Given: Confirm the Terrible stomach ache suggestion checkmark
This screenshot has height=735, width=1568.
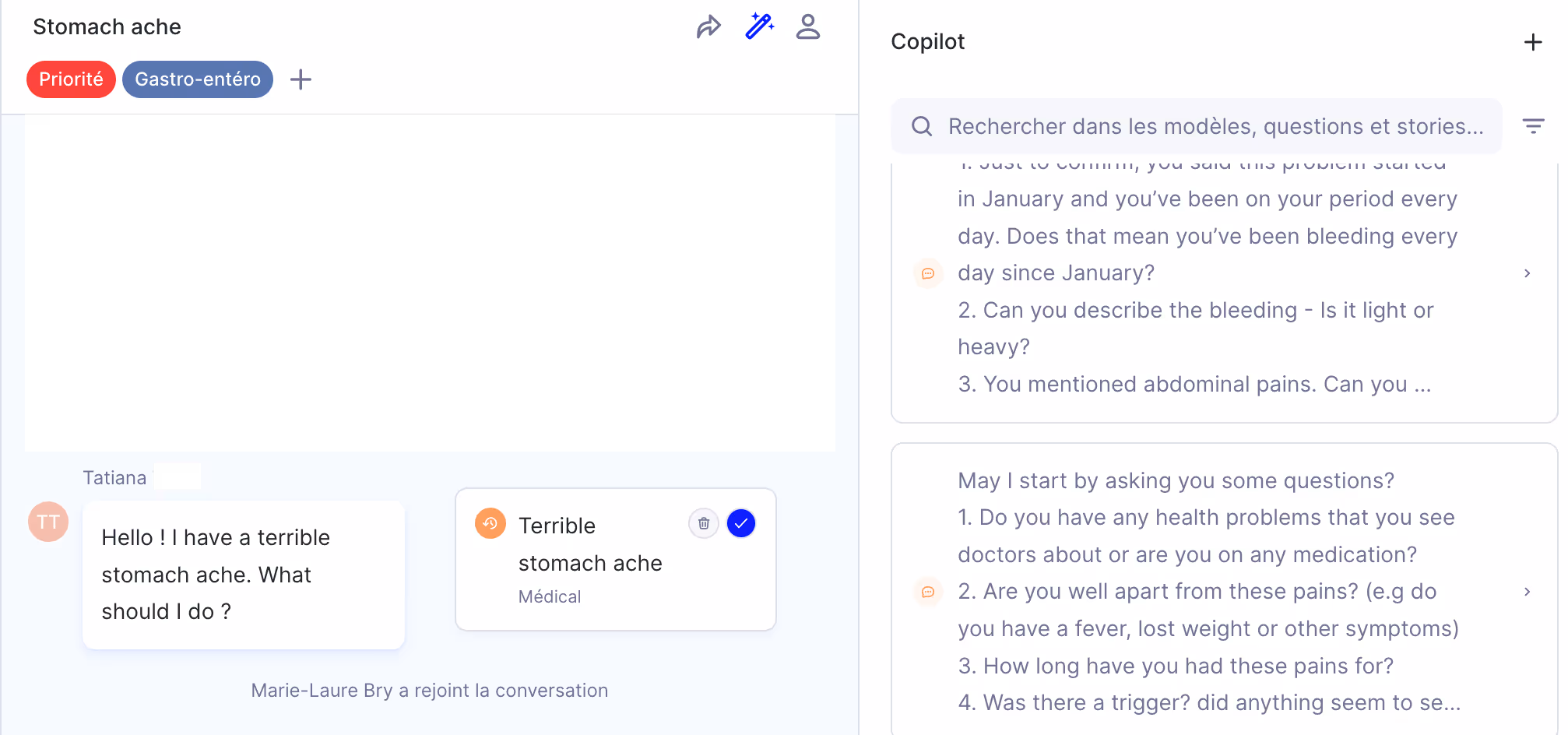Looking at the screenshot, I should click(741, 523).
